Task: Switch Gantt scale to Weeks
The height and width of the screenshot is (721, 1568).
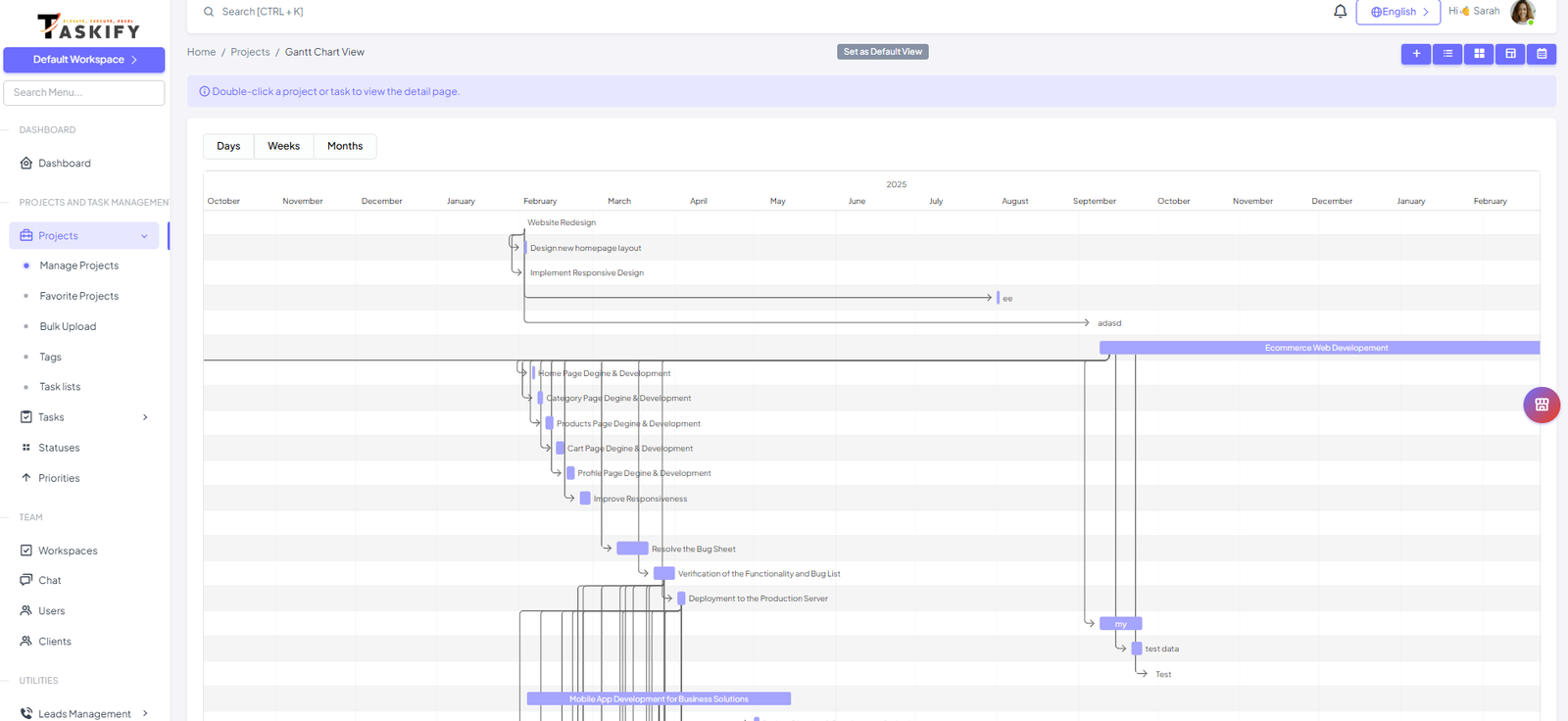Action: (x=283, y=146)
